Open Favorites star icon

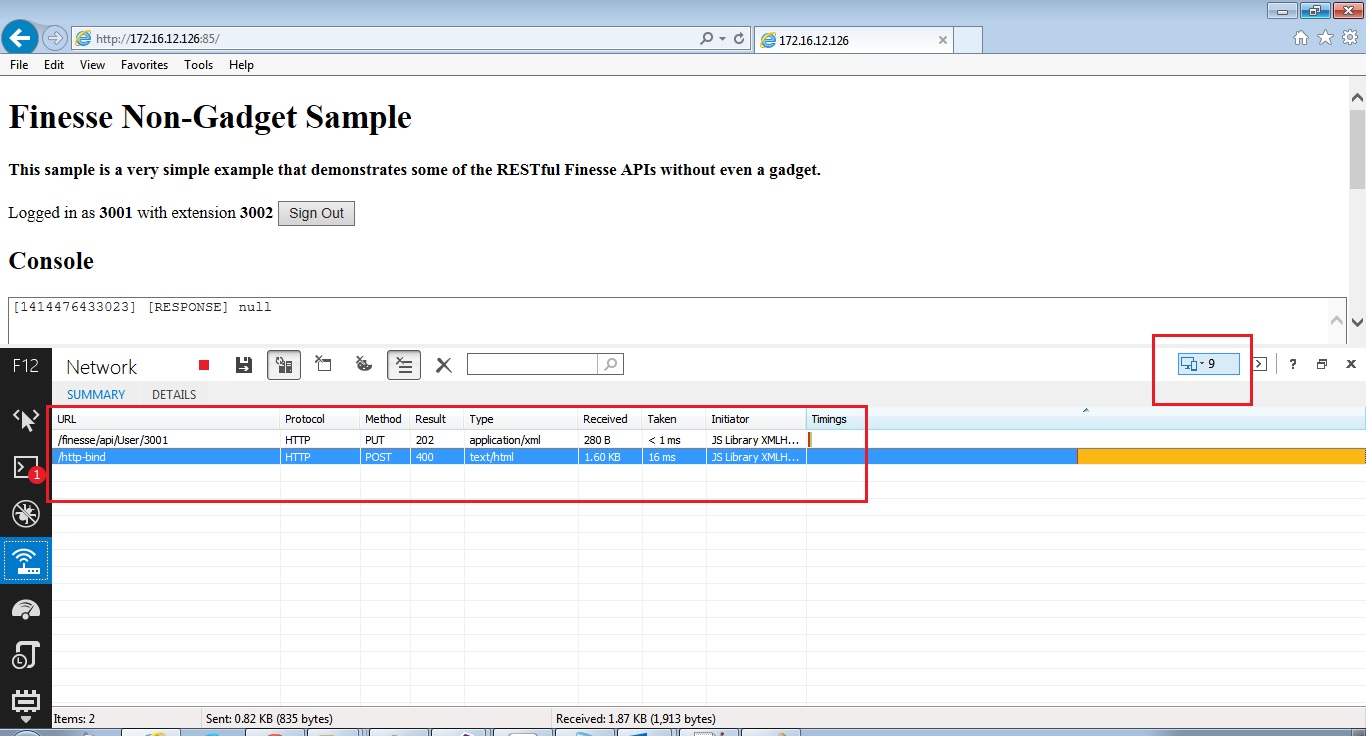click(1326, 38)
